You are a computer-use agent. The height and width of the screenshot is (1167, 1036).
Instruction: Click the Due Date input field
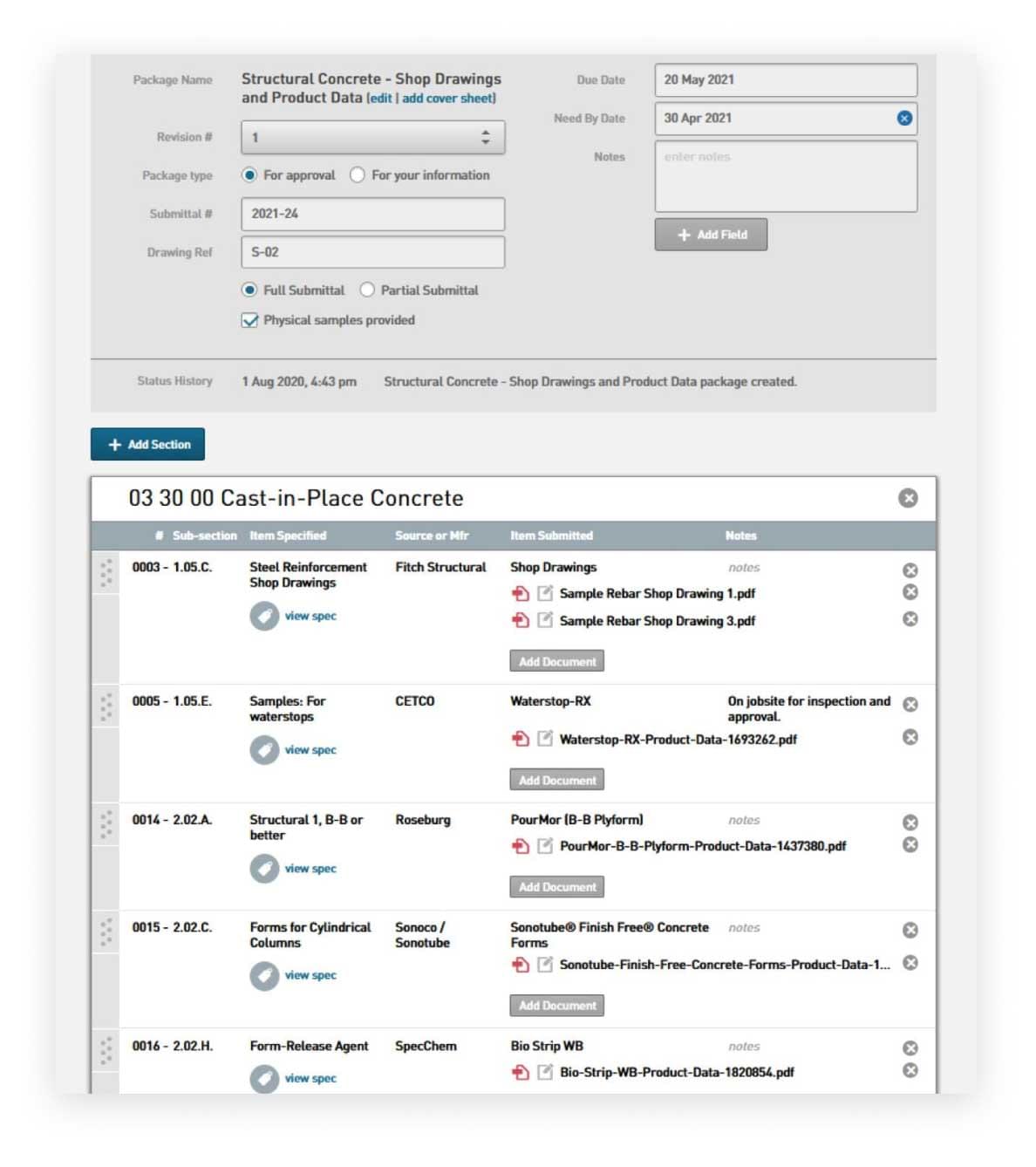pos(785,79)
